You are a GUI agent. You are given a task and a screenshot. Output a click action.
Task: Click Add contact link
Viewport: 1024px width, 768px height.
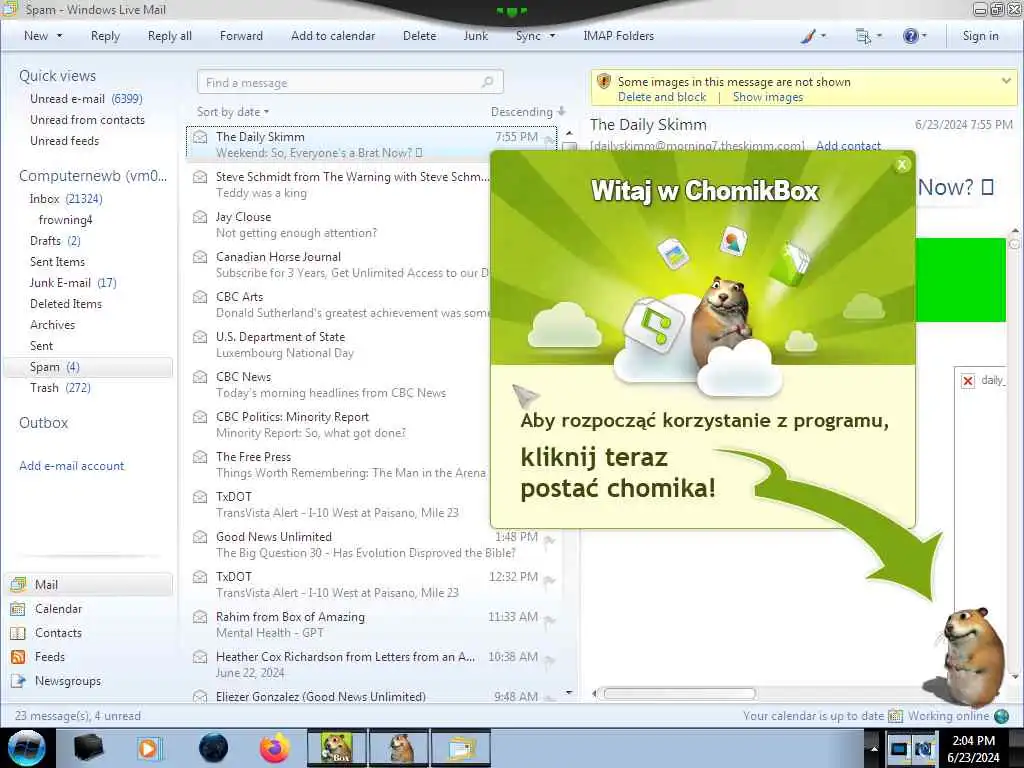coord(848,146)
